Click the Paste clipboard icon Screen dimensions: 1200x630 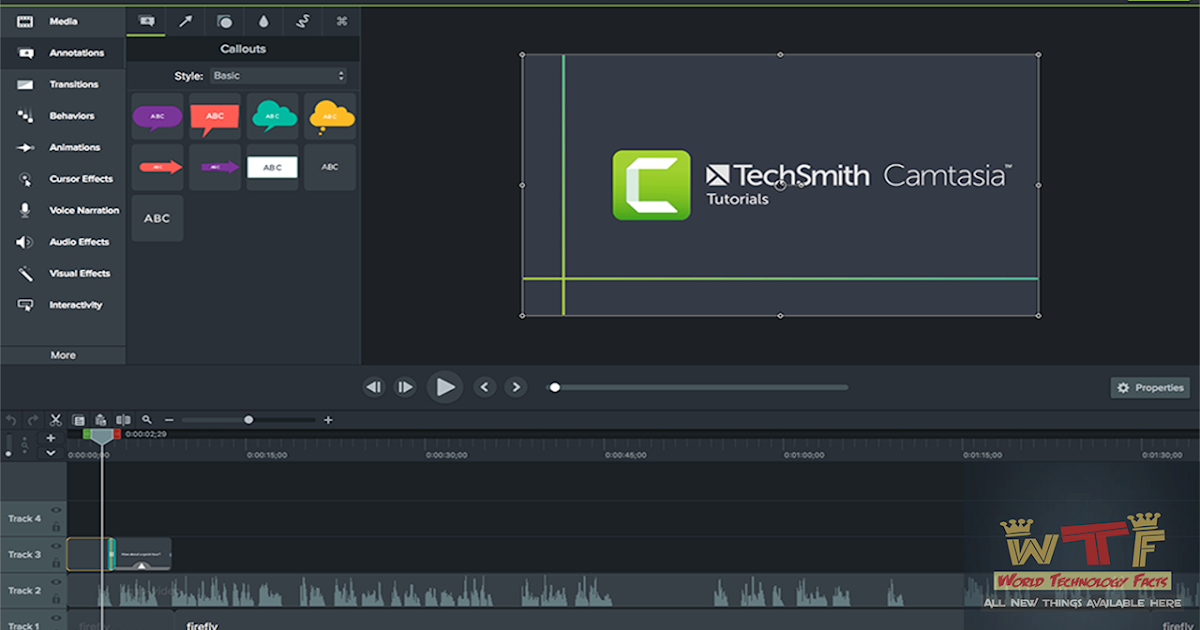click(x=100, y=420)
